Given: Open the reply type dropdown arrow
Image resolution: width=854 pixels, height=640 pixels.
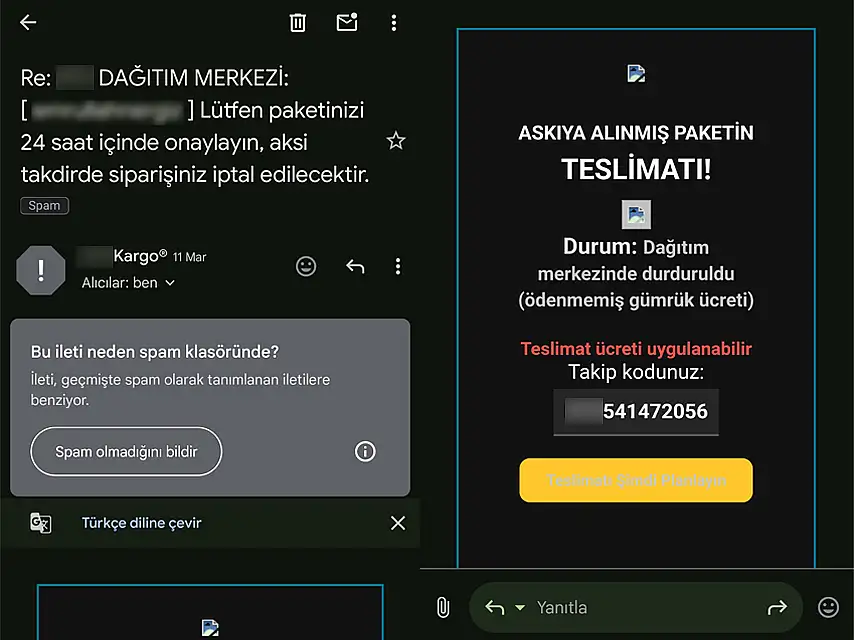Looking at the screenshot, I should (x=519, y=608).
